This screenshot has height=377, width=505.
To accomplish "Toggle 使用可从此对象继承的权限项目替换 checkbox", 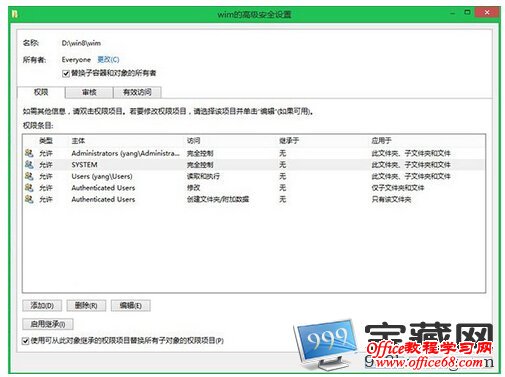I will [x=25, y=341].
